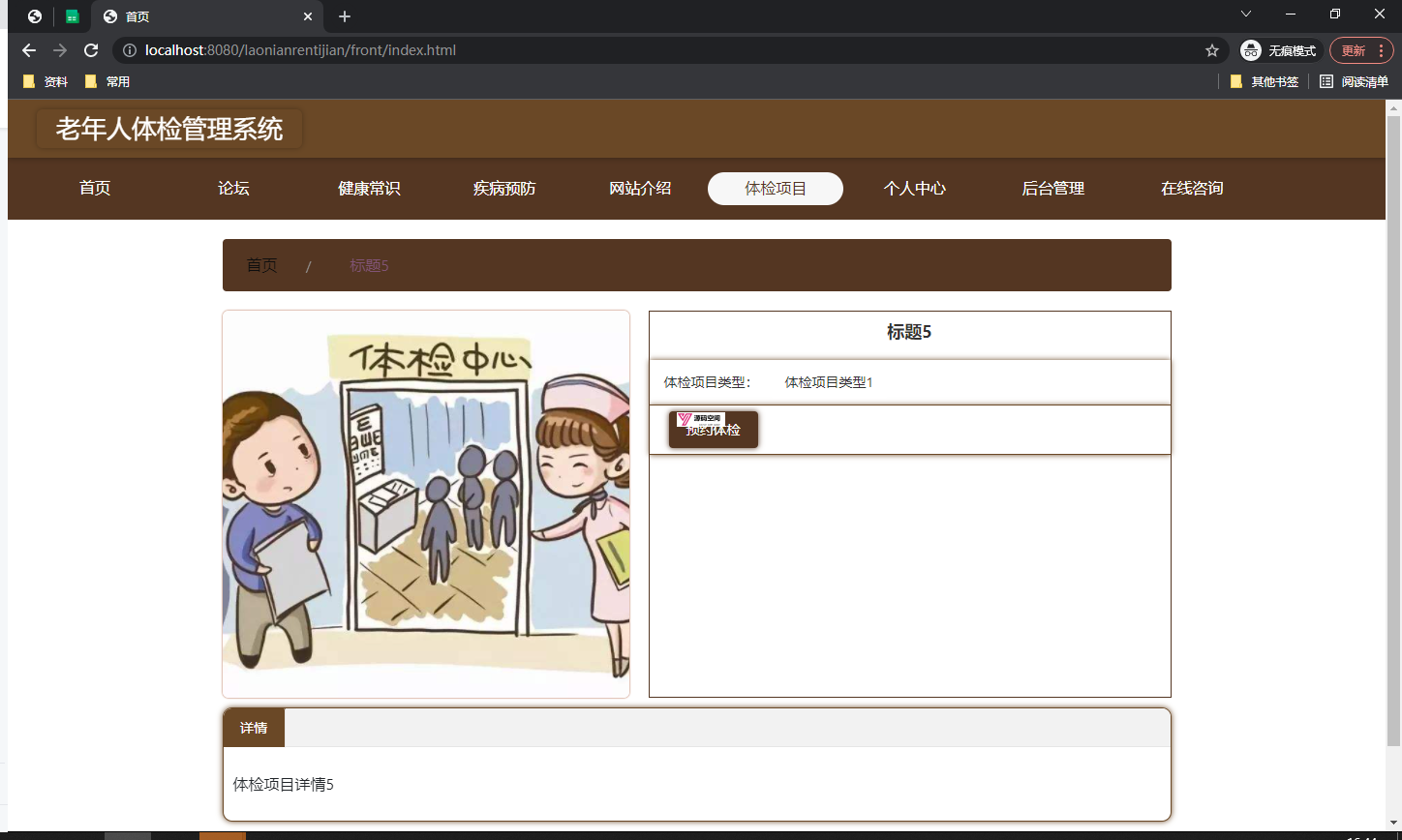The height and width of the screenshot is (840, 1402).
Task: Open the 后台管理 navigation item
Action: tap(1053, 189)
